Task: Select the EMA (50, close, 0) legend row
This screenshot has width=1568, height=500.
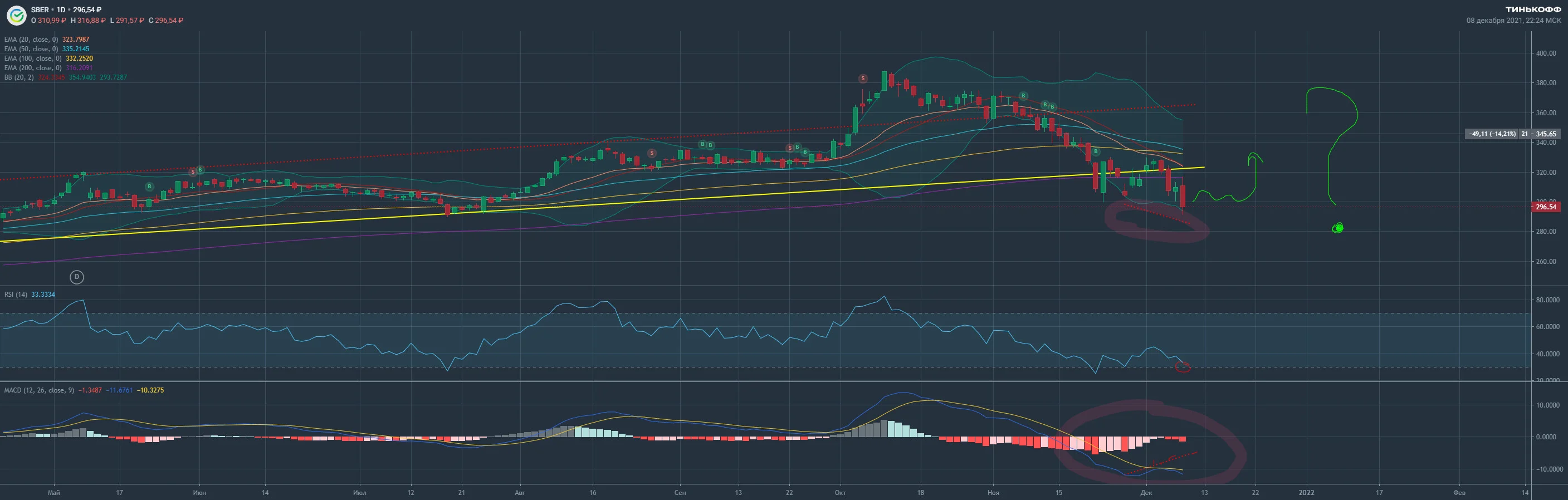Action: (x=47, y=48)
